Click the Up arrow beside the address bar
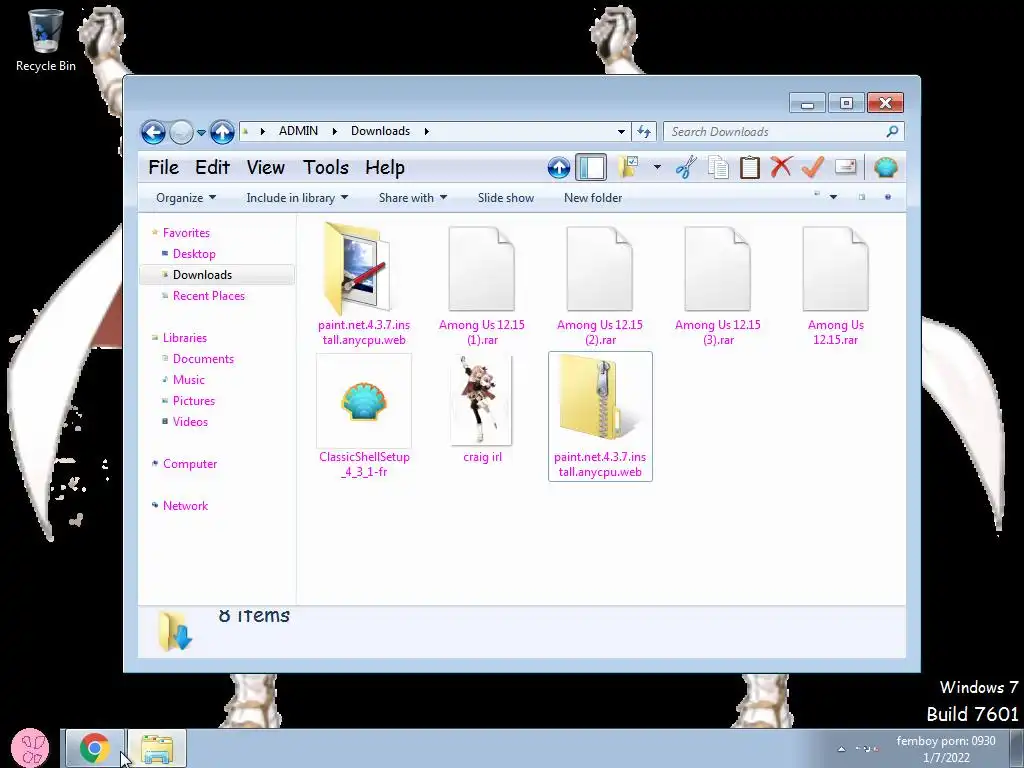Image resolution: width=1024 pixels, height=768 pixels. point(222,133)
